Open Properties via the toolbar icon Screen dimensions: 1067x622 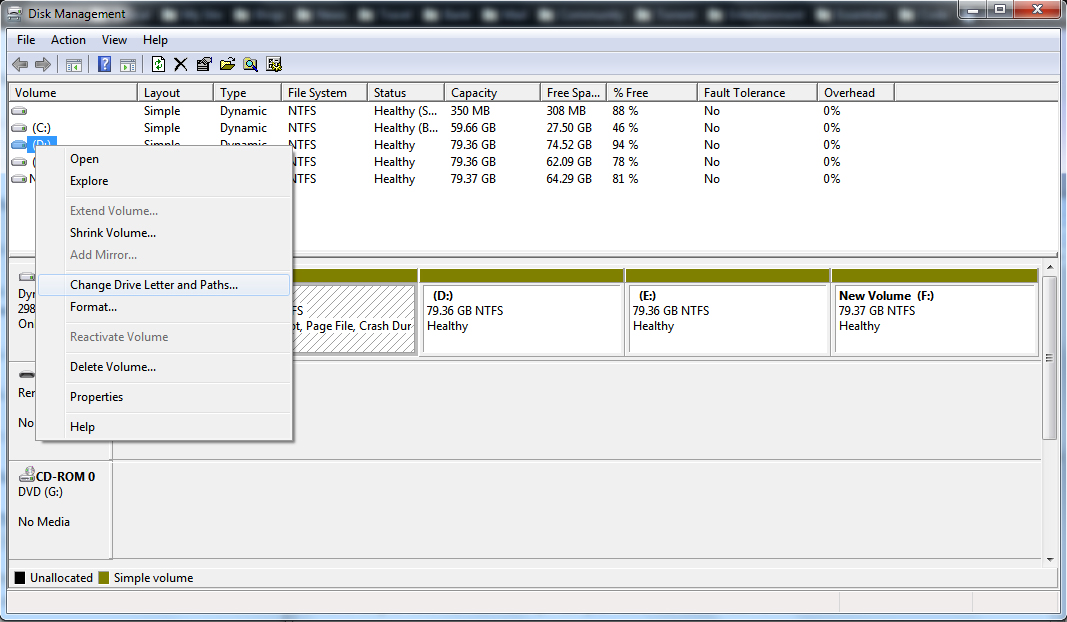click(x=204, y=64)
